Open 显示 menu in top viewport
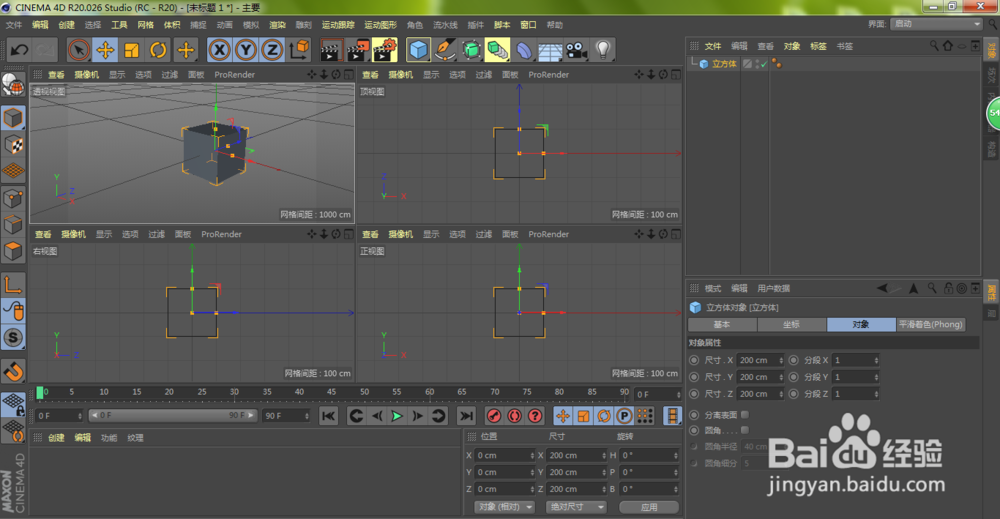The height and width of the screenshot is (519, 1000). click(431, 75)
